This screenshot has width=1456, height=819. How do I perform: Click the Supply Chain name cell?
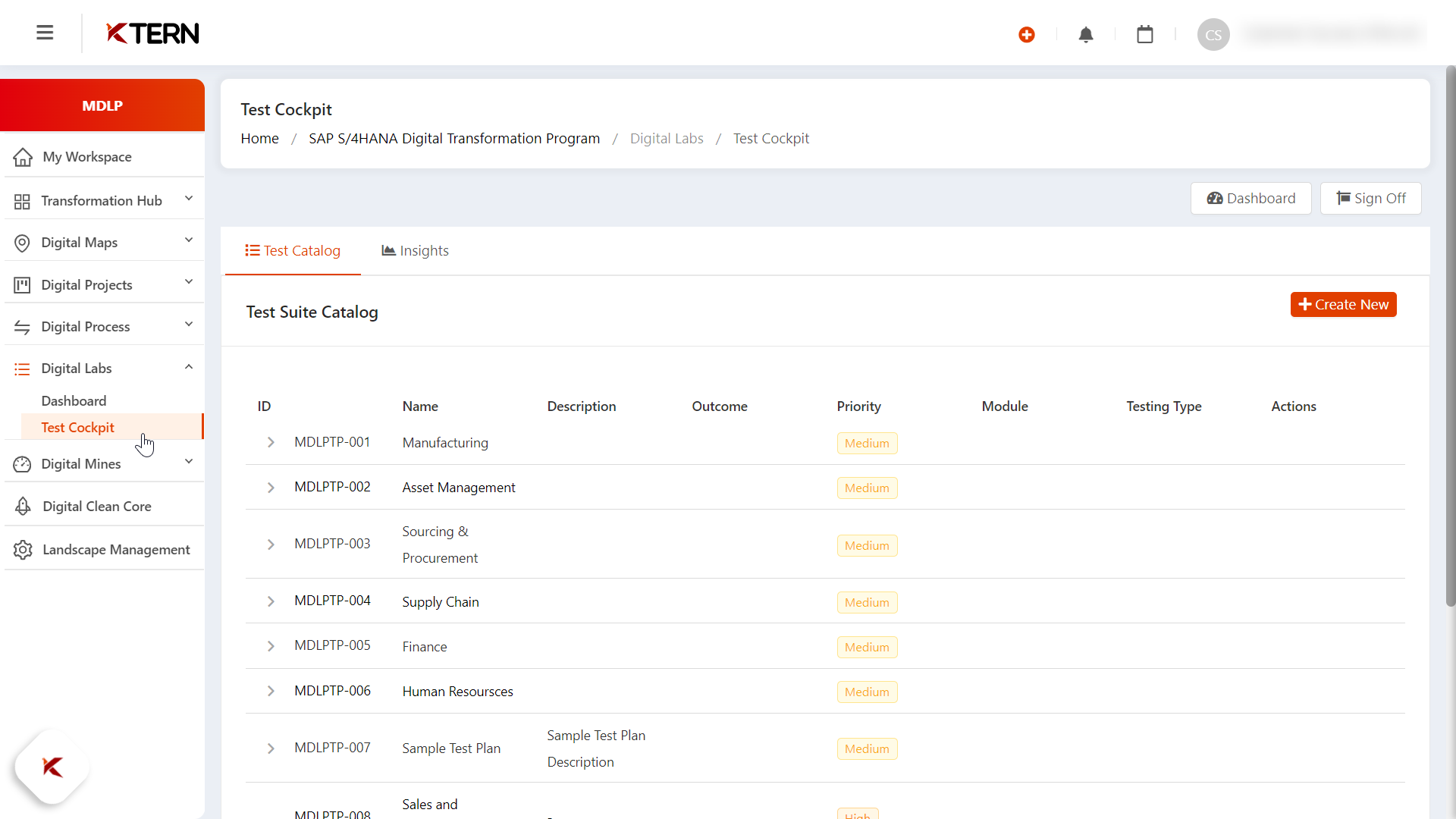[x=441, y=602]
